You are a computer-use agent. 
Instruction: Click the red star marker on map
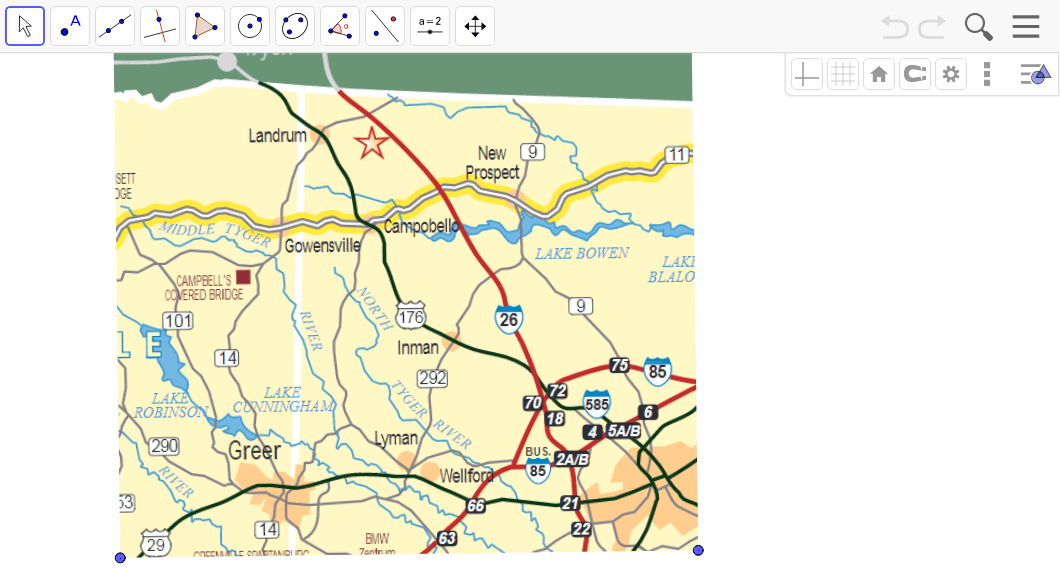371,143
